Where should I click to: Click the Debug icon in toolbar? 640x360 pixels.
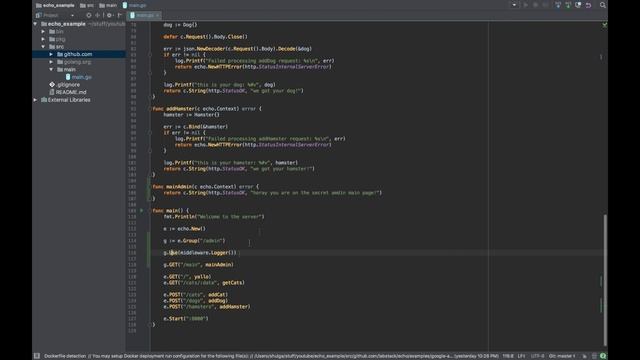click(536, 5)
